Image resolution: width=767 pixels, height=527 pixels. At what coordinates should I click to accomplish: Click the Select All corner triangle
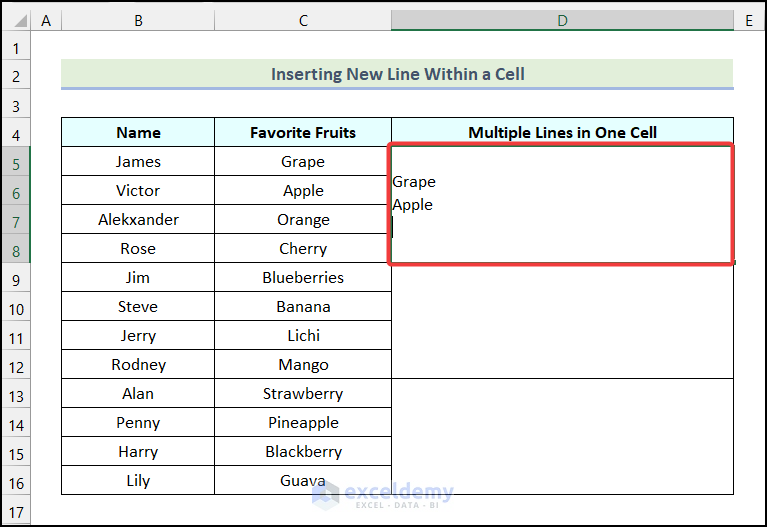click(16, 20)
